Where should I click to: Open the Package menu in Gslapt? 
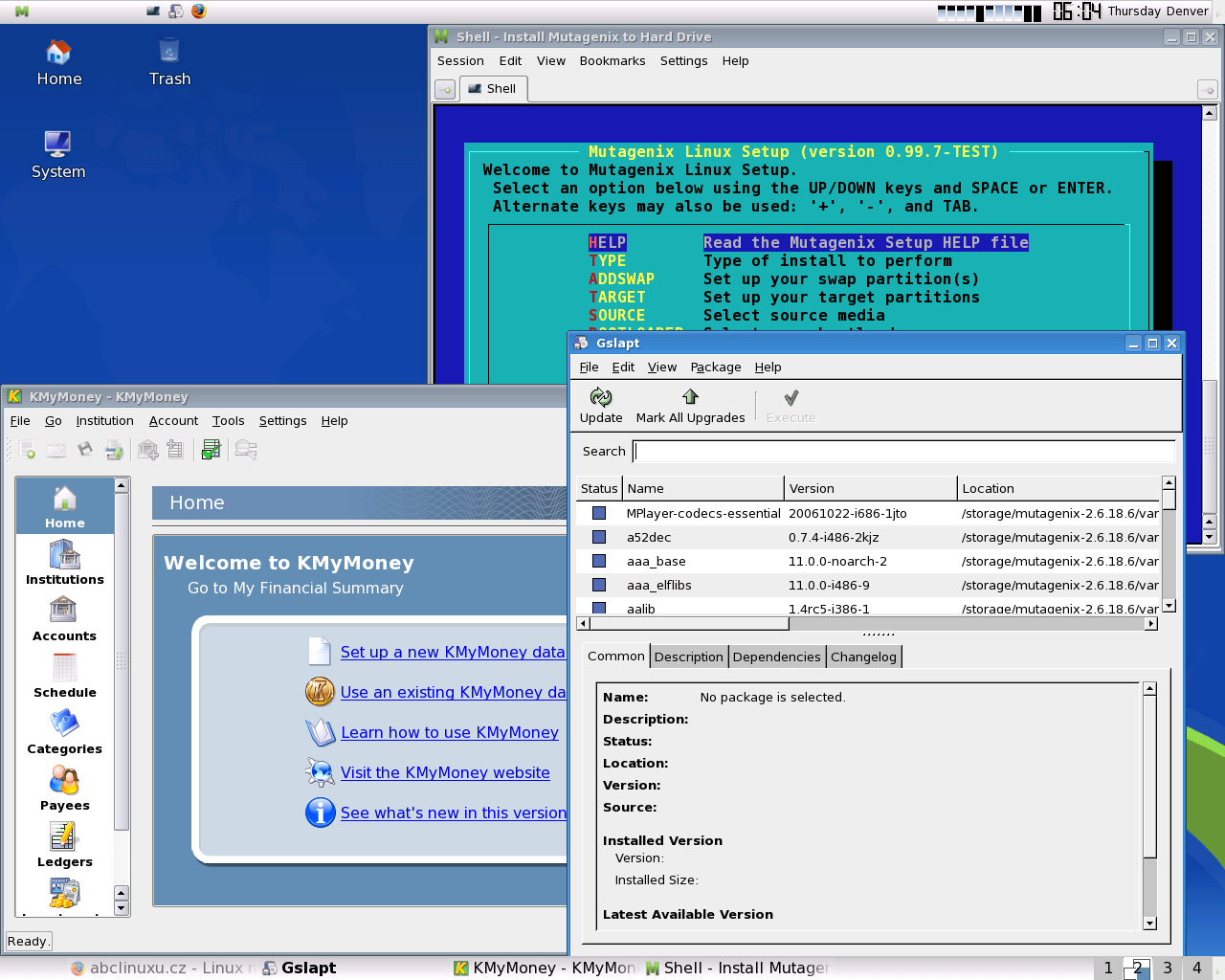(x=716, y=367)
